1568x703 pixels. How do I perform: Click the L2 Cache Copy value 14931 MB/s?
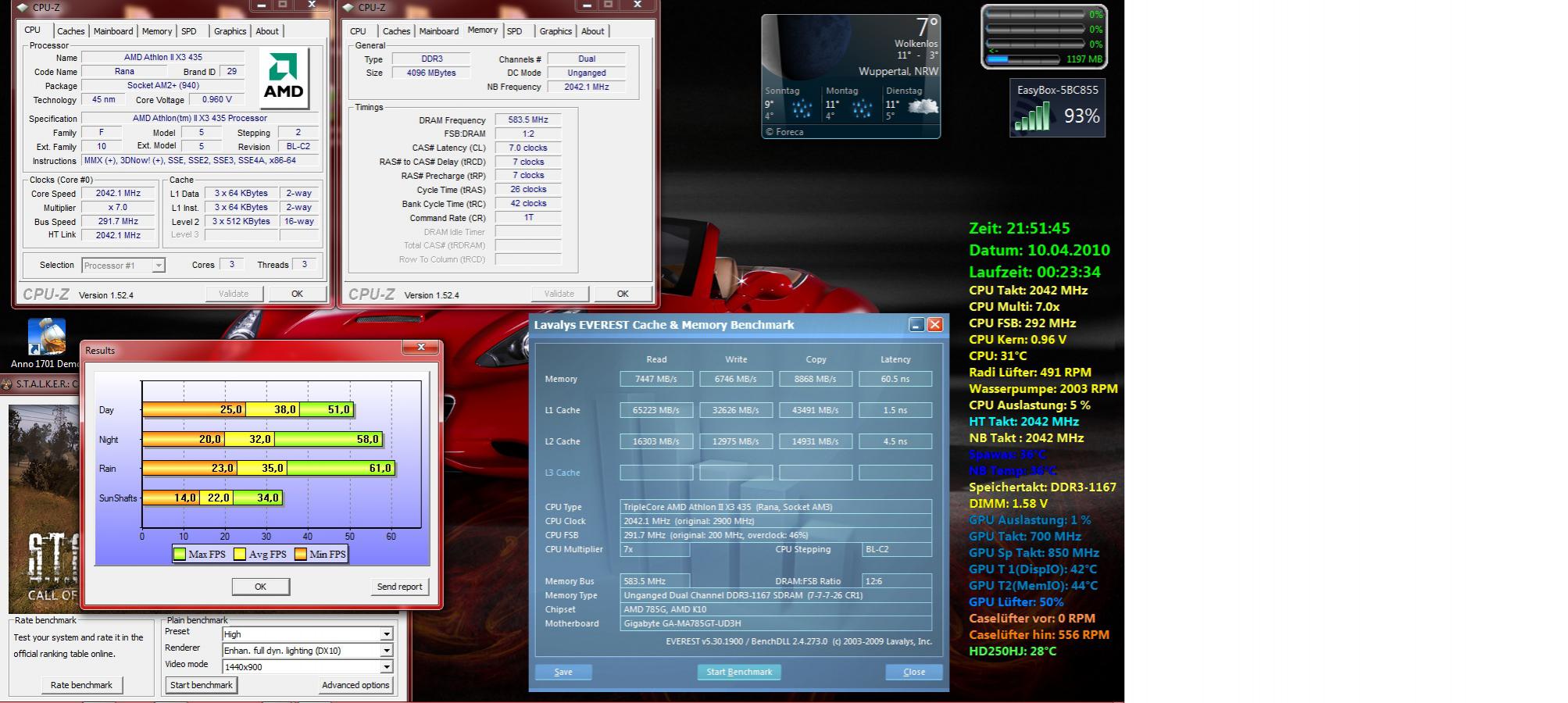pyautogui.click(x=816, y=441)
